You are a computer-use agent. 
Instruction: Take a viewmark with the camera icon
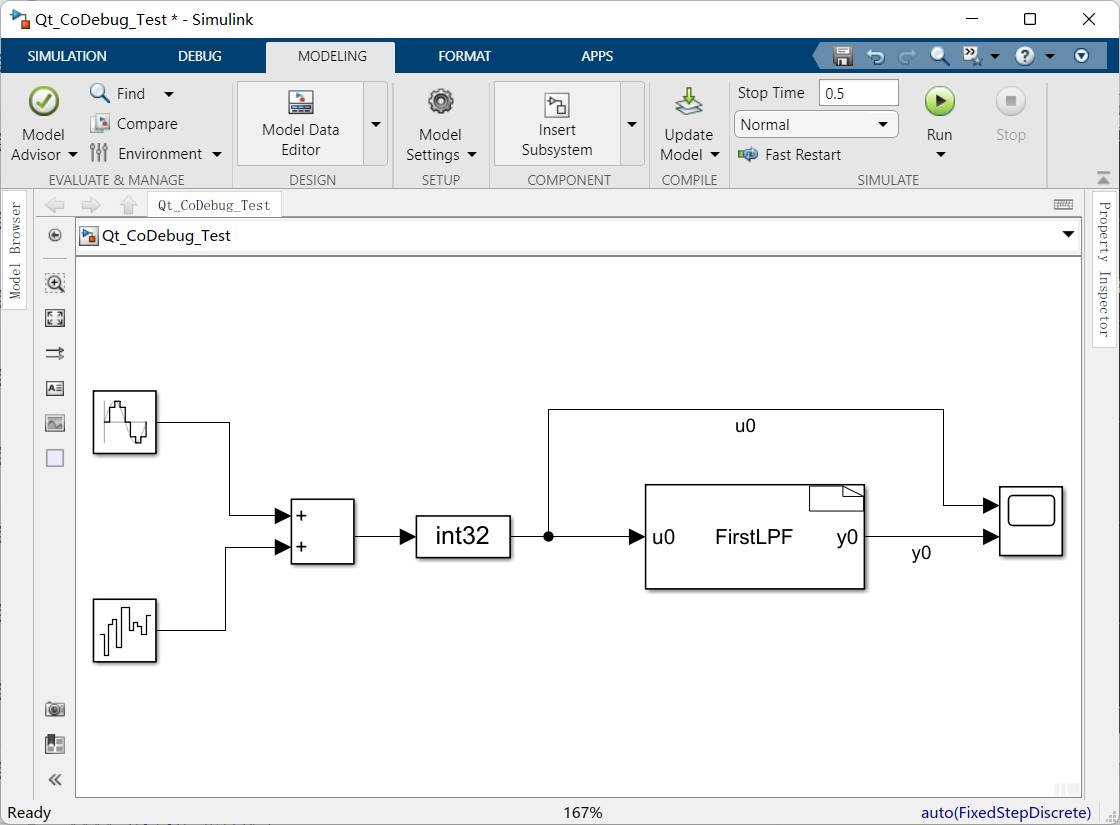(x=55, y=708)
